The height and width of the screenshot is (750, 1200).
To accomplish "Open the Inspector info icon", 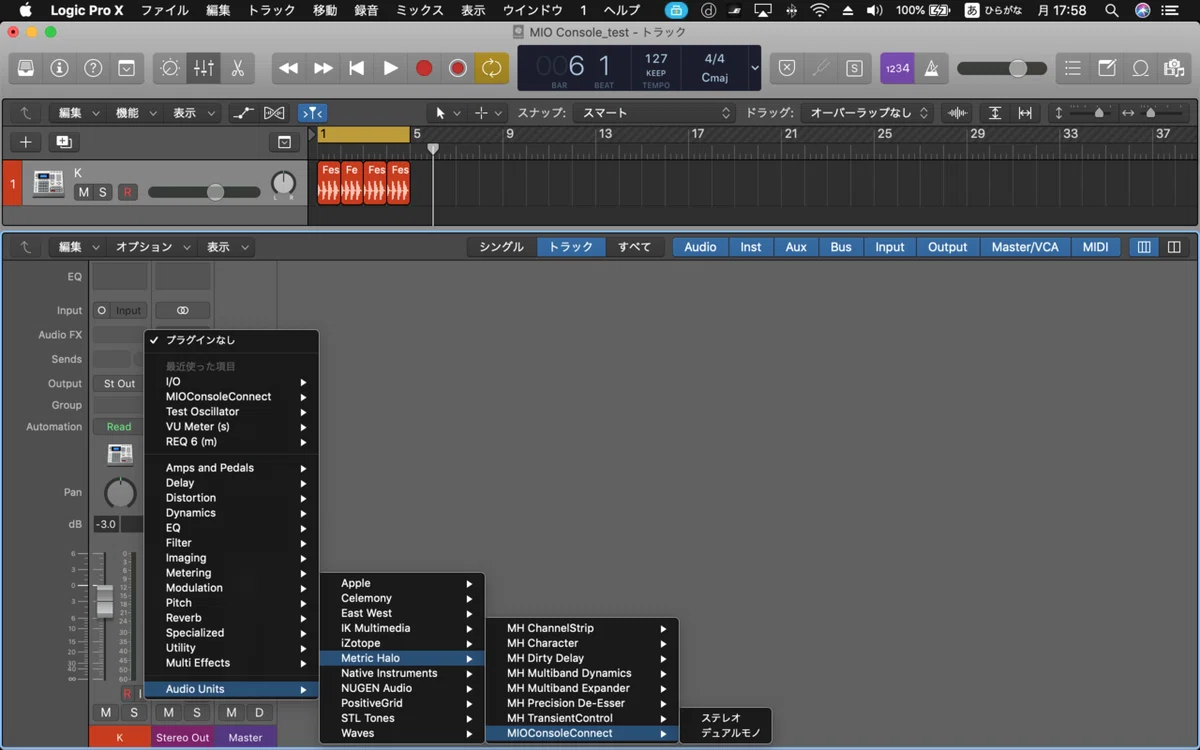I will 59,68.
